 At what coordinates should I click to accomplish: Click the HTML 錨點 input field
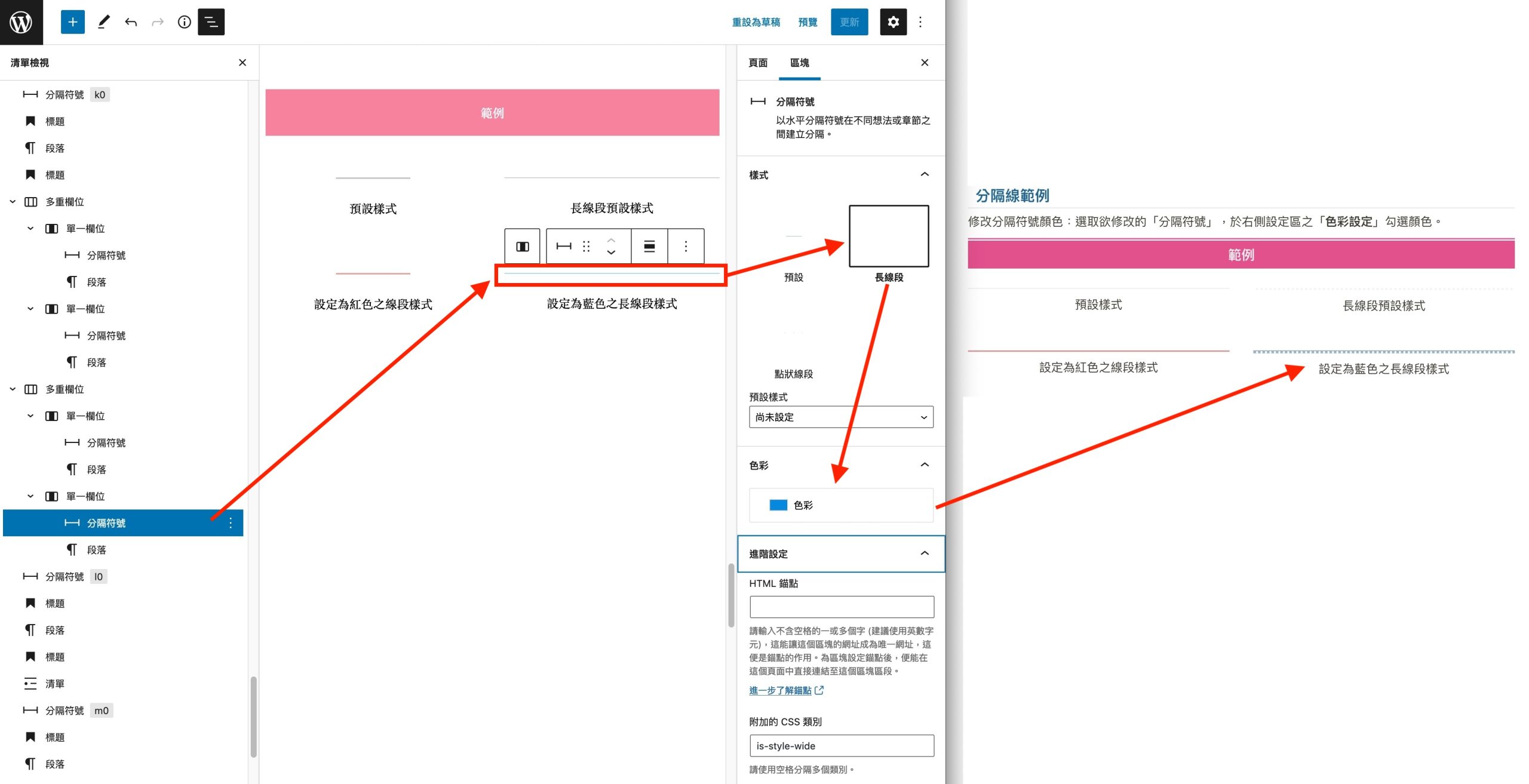click(x=841, y=607)
